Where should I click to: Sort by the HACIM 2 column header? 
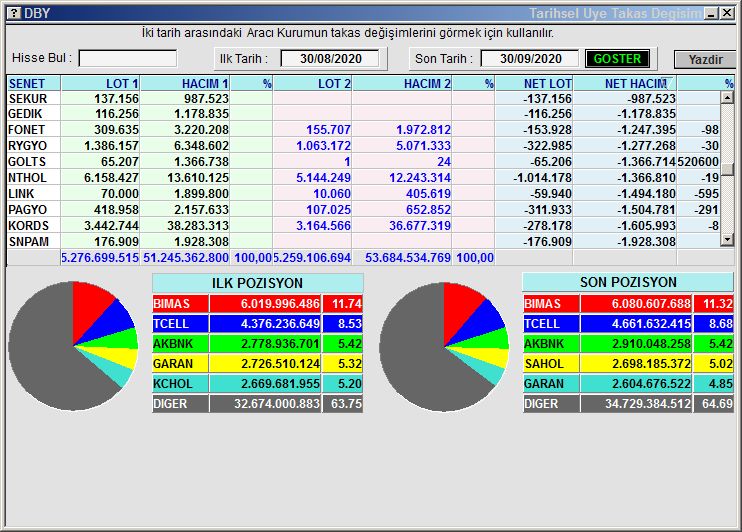click(402, 83)
